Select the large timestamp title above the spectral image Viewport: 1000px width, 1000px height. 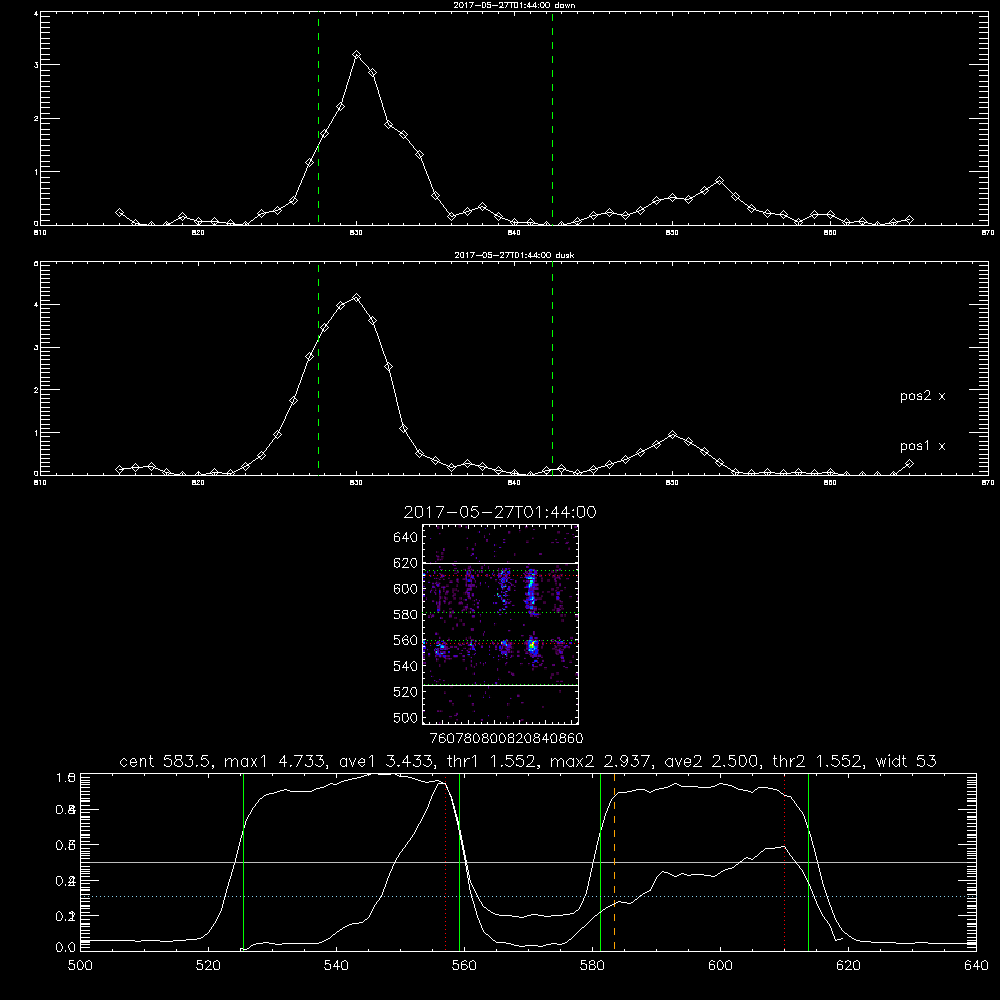pos(500,512)
